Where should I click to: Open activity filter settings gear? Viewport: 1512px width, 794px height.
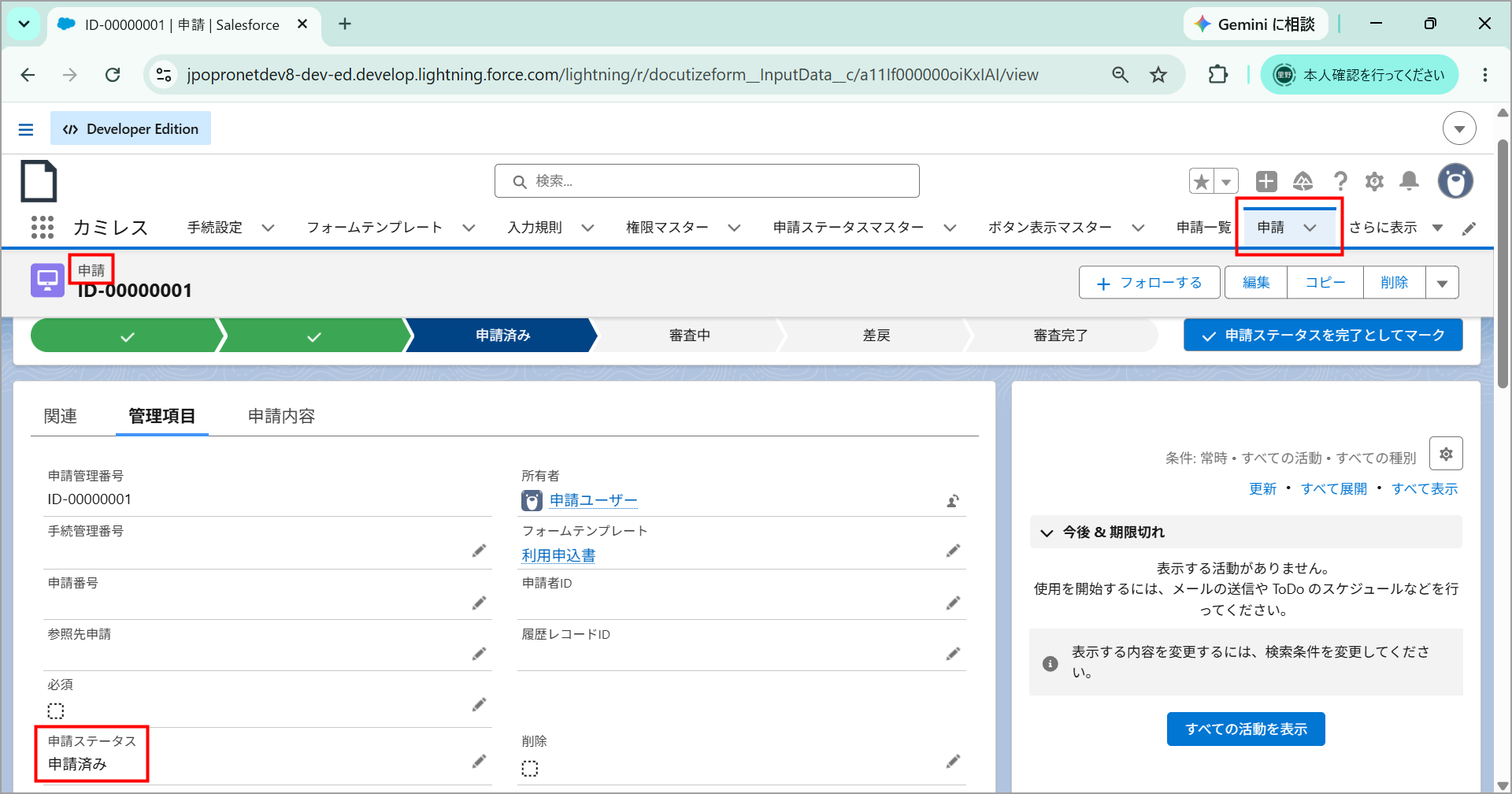(x=1446, y=454)
